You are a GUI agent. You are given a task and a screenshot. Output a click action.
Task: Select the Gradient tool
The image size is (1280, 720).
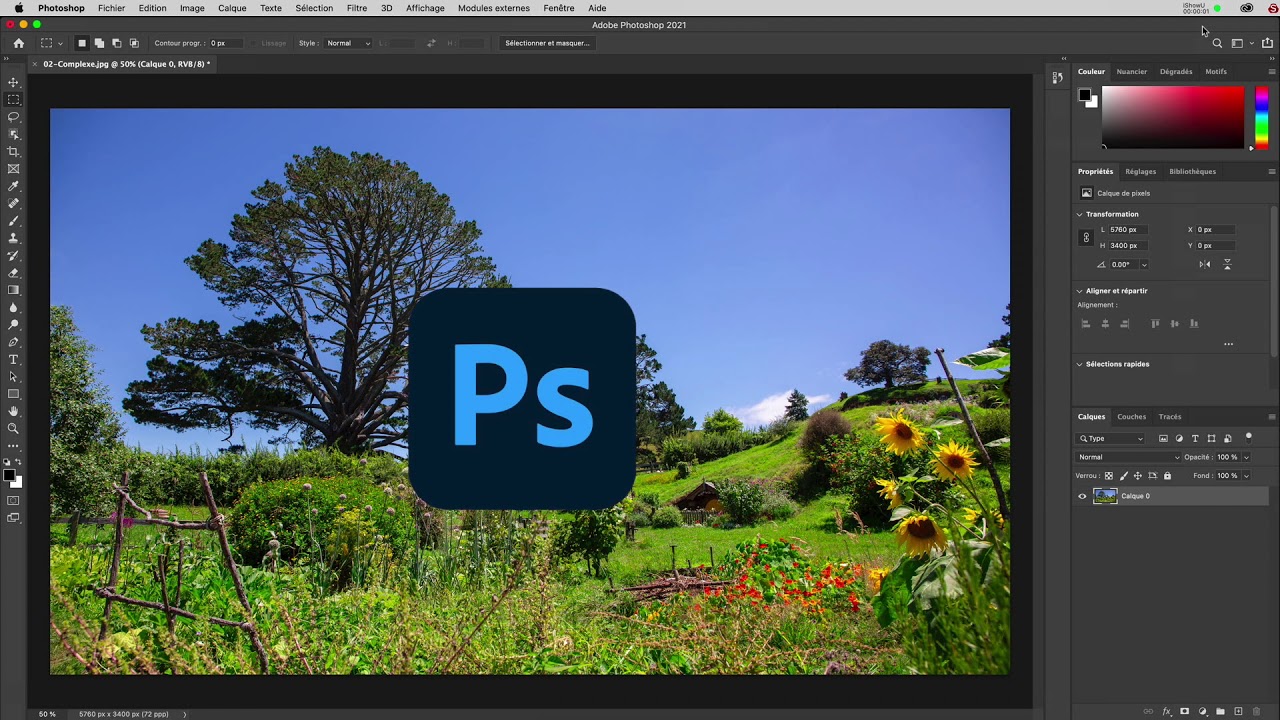tap(14, 290)
